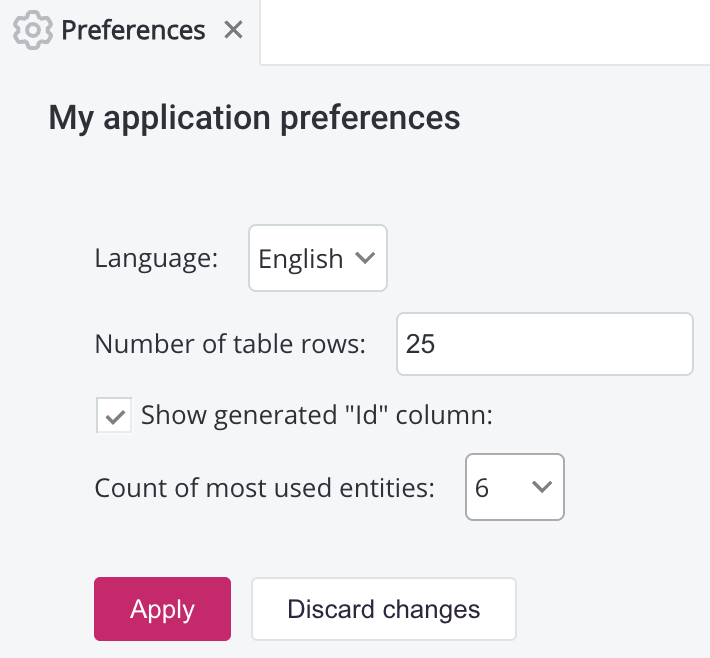The width and height of the screenshot is (710, 658).
Task: Click the Preferences gear icon
Action: coord(32,31)
